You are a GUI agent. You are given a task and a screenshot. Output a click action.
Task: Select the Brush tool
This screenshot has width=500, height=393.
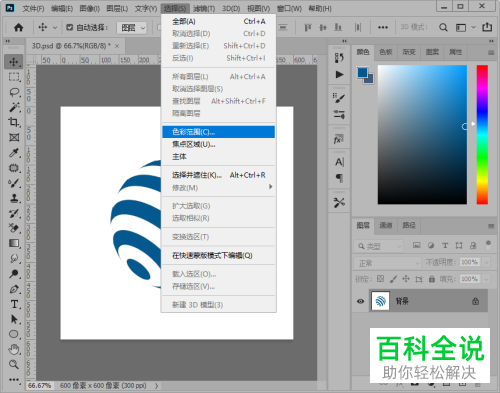(x=14, y=183)
